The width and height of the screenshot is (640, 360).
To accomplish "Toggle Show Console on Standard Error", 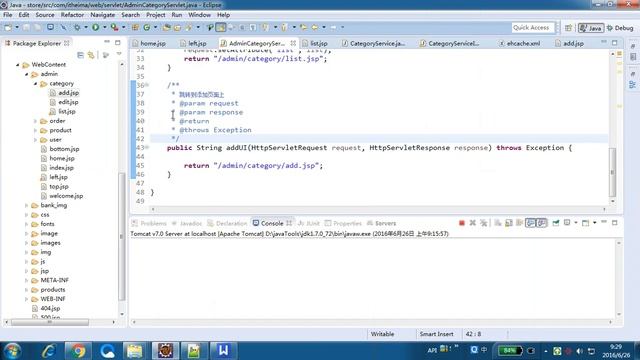I will 542,223.
